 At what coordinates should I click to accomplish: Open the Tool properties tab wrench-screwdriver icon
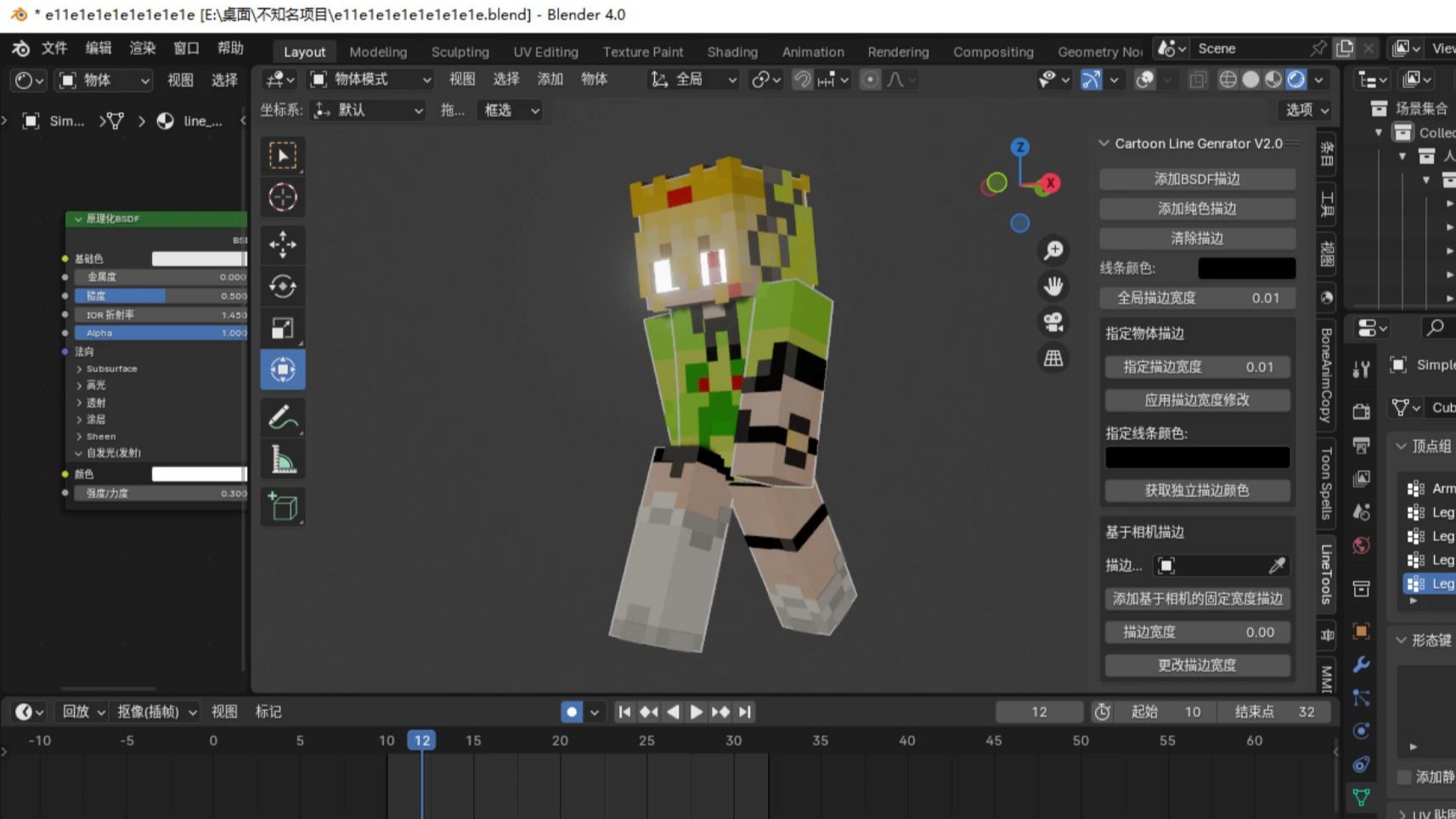(1361, 369)
